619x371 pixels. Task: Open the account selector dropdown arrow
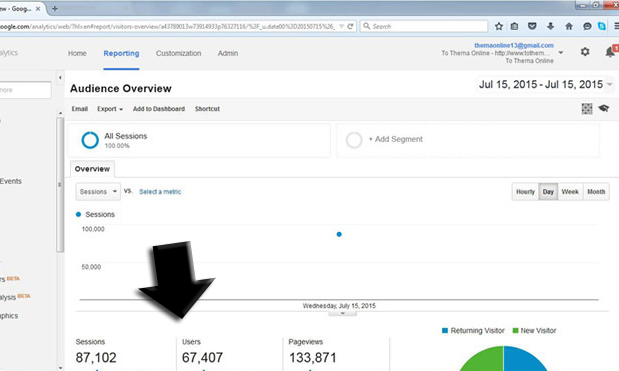click(x=561, y=53)
